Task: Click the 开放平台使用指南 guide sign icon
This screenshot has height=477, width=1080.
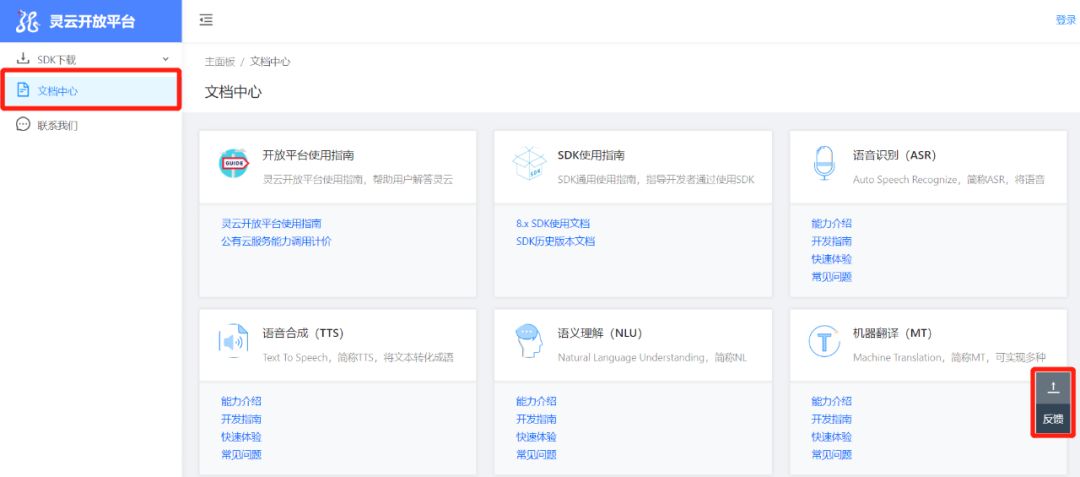Action: point(233,163)
